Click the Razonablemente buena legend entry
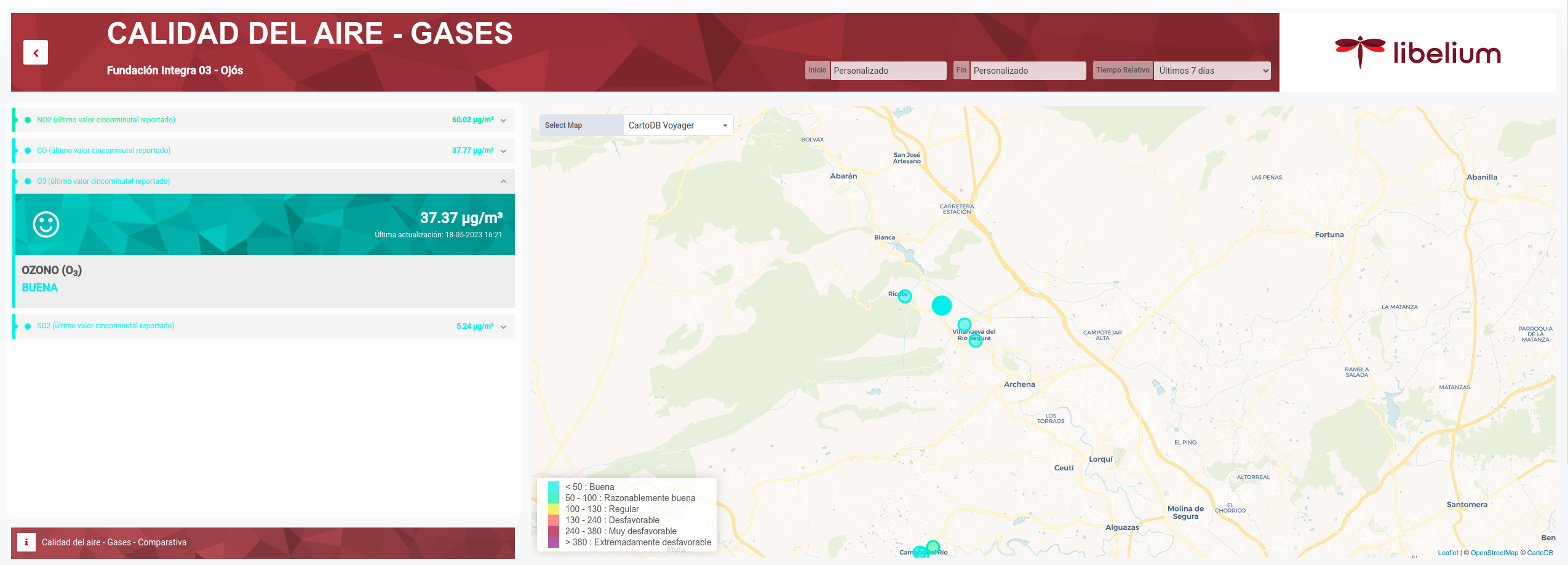This screenshot has width=1568, height=565. [x=630, y=498]
